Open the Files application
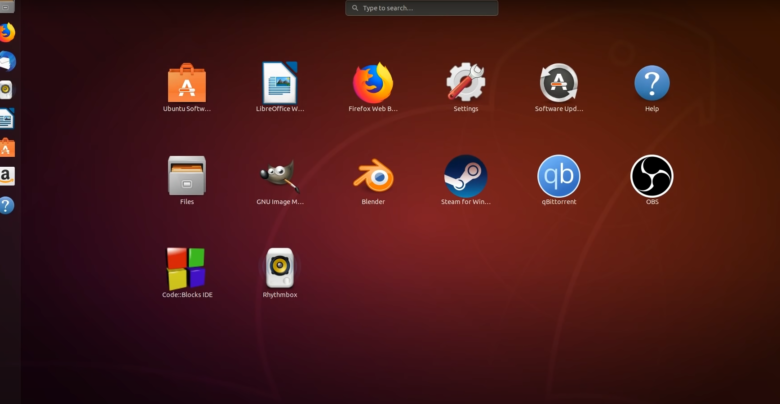The height and width of the screenshot is (404, 780). click(187, 176)
